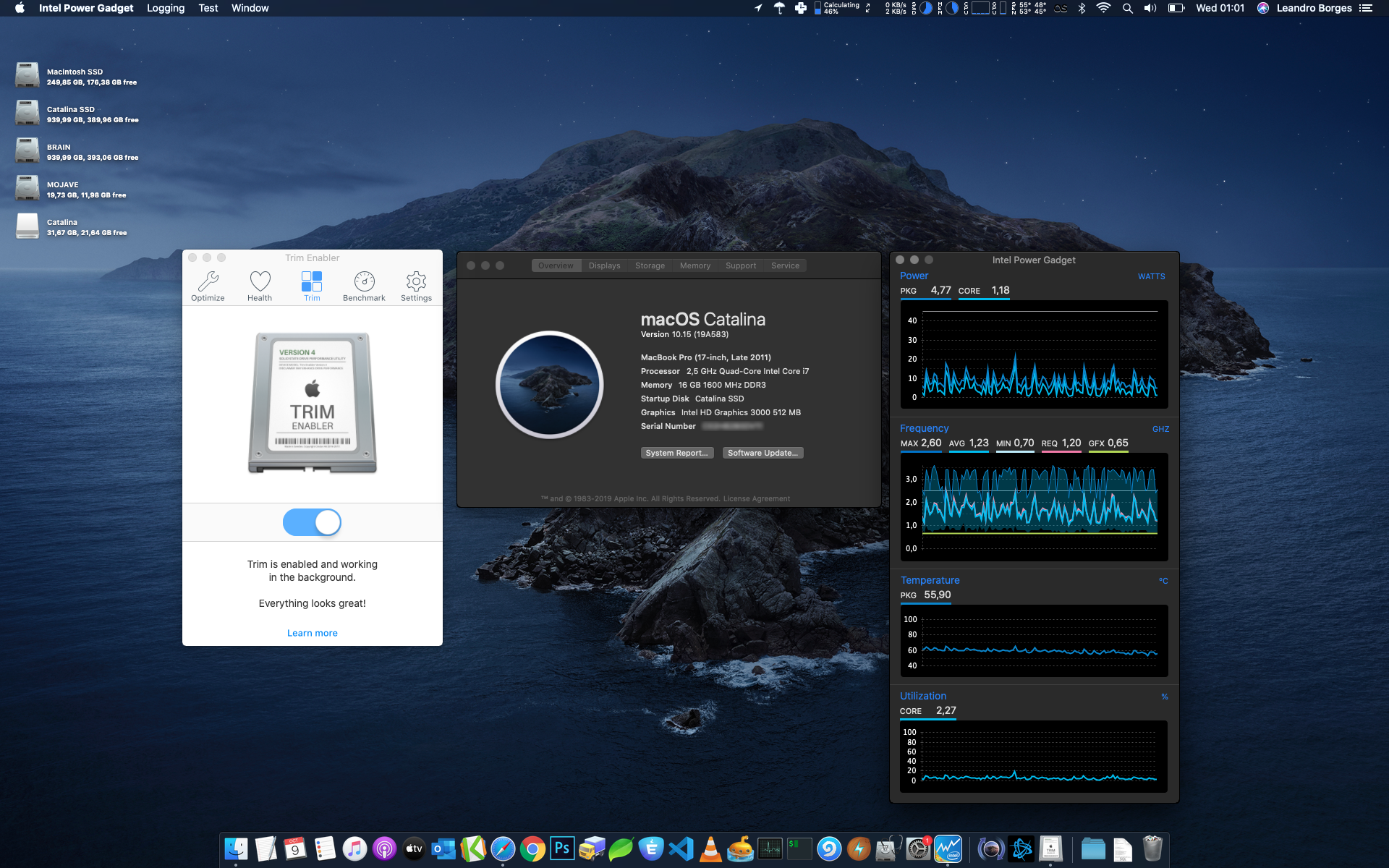1389x868 pixels.
Task: Open the Trash in the Dock
Action: click(1152, 848)
